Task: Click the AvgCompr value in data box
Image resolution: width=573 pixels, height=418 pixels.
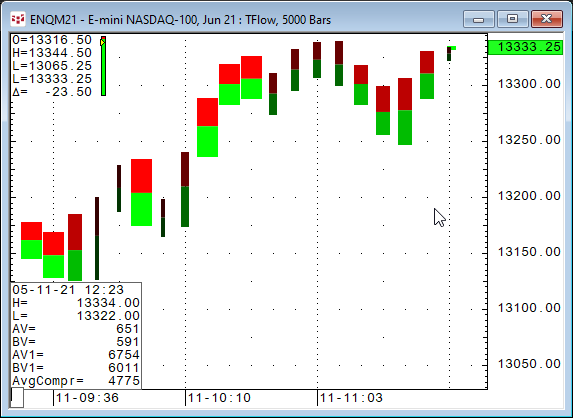Action: click(124, 381)
